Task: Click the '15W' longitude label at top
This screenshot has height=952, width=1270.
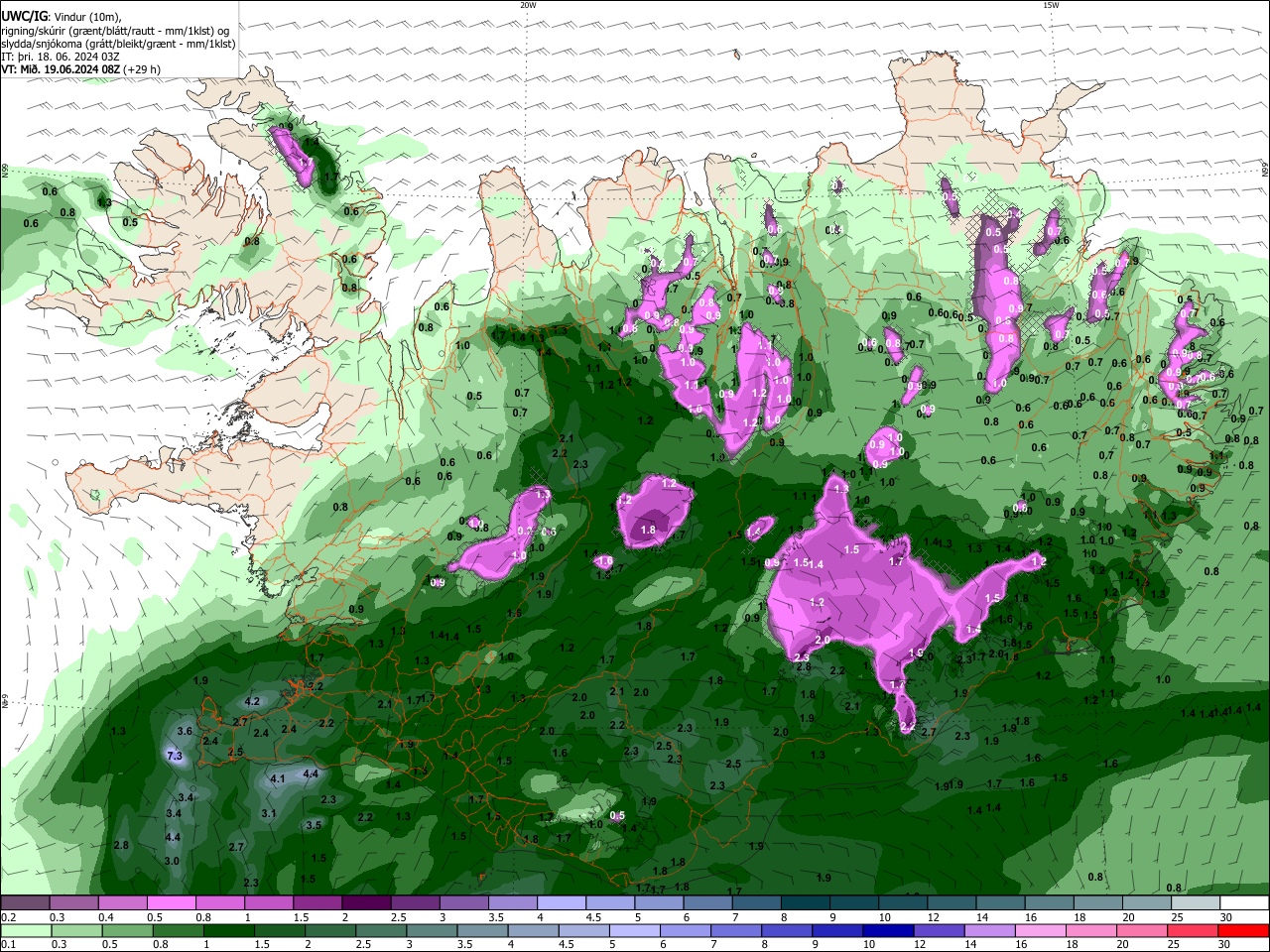Action: [1051, 5]
